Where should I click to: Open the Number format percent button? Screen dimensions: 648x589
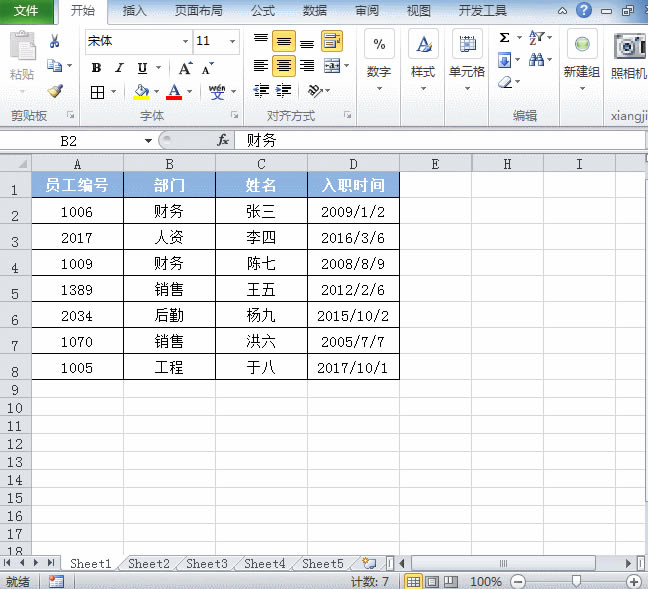379,43
